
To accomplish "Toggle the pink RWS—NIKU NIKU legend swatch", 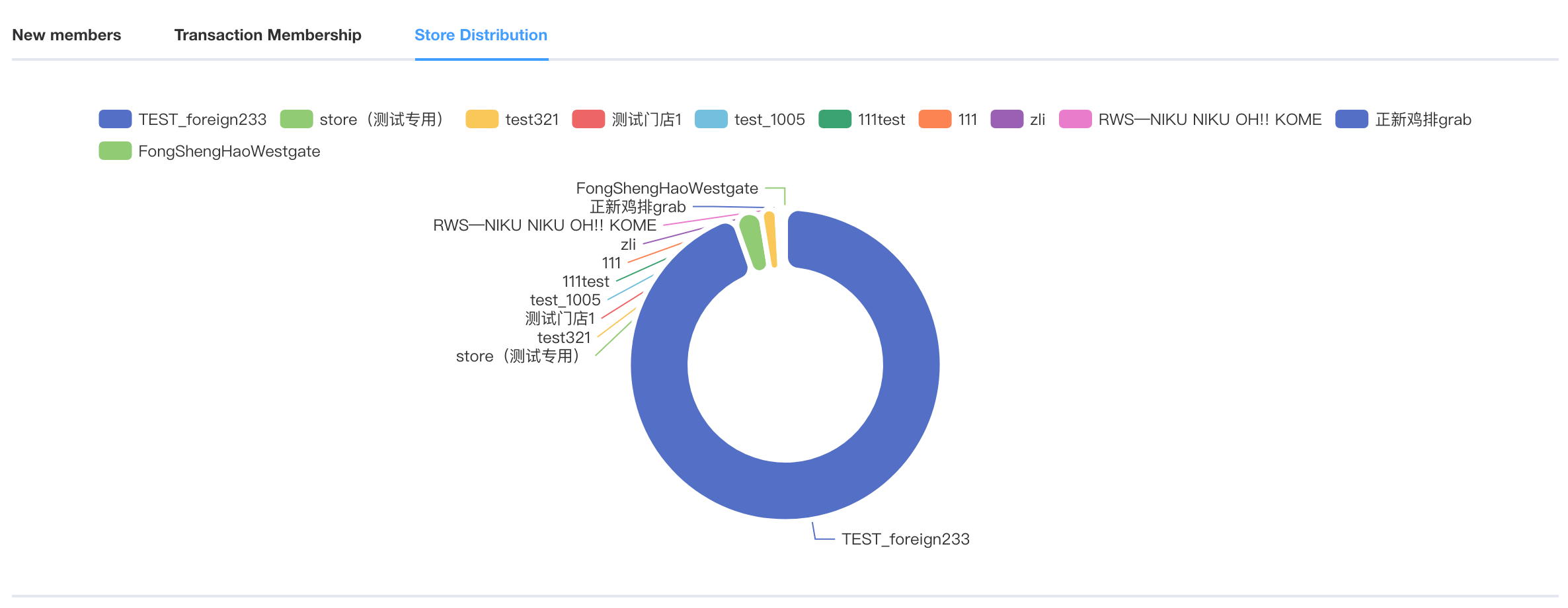I will pos(1075,120).
